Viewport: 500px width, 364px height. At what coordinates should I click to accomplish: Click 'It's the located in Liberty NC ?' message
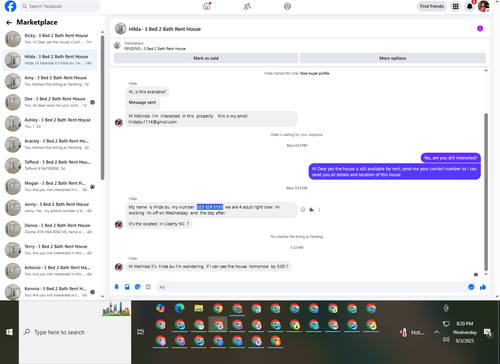pyautogui.click(x=159, y=224)
